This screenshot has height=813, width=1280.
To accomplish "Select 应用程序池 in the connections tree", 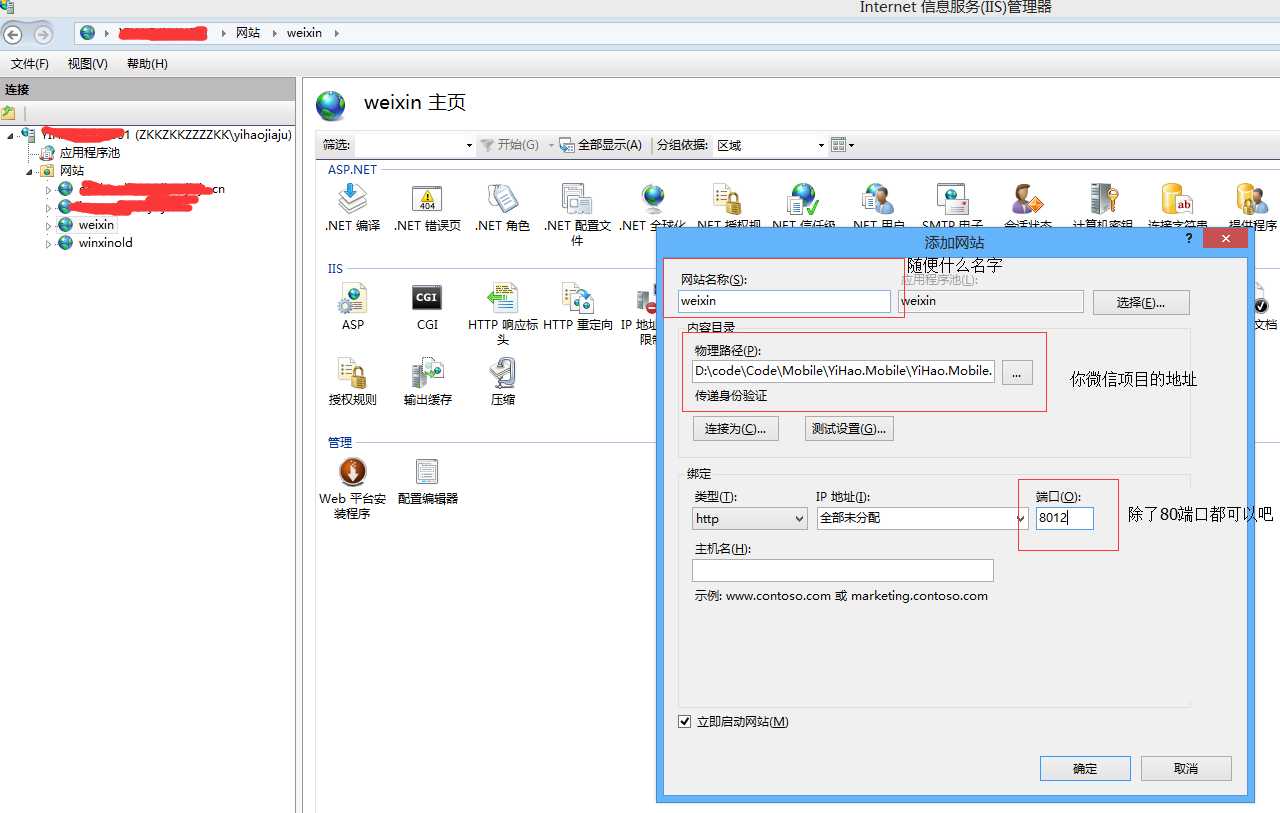I will 89,153.
